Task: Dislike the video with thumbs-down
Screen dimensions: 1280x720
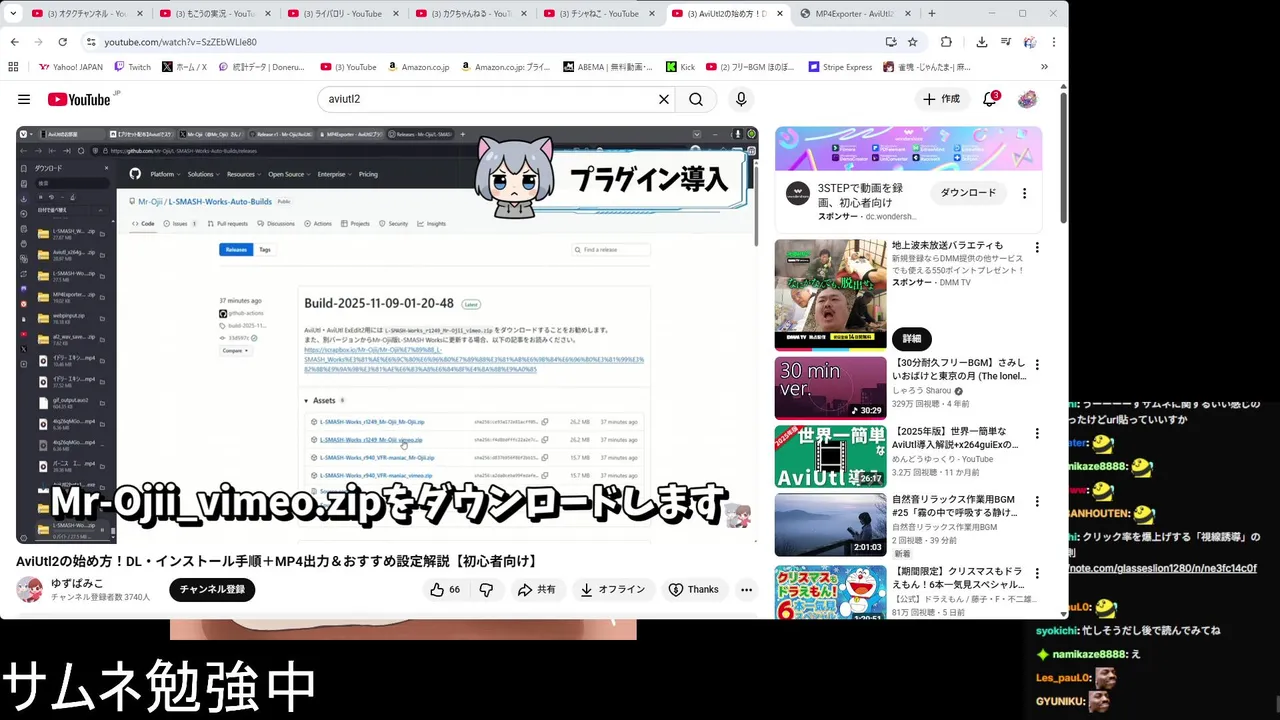Action: point(486,590)
